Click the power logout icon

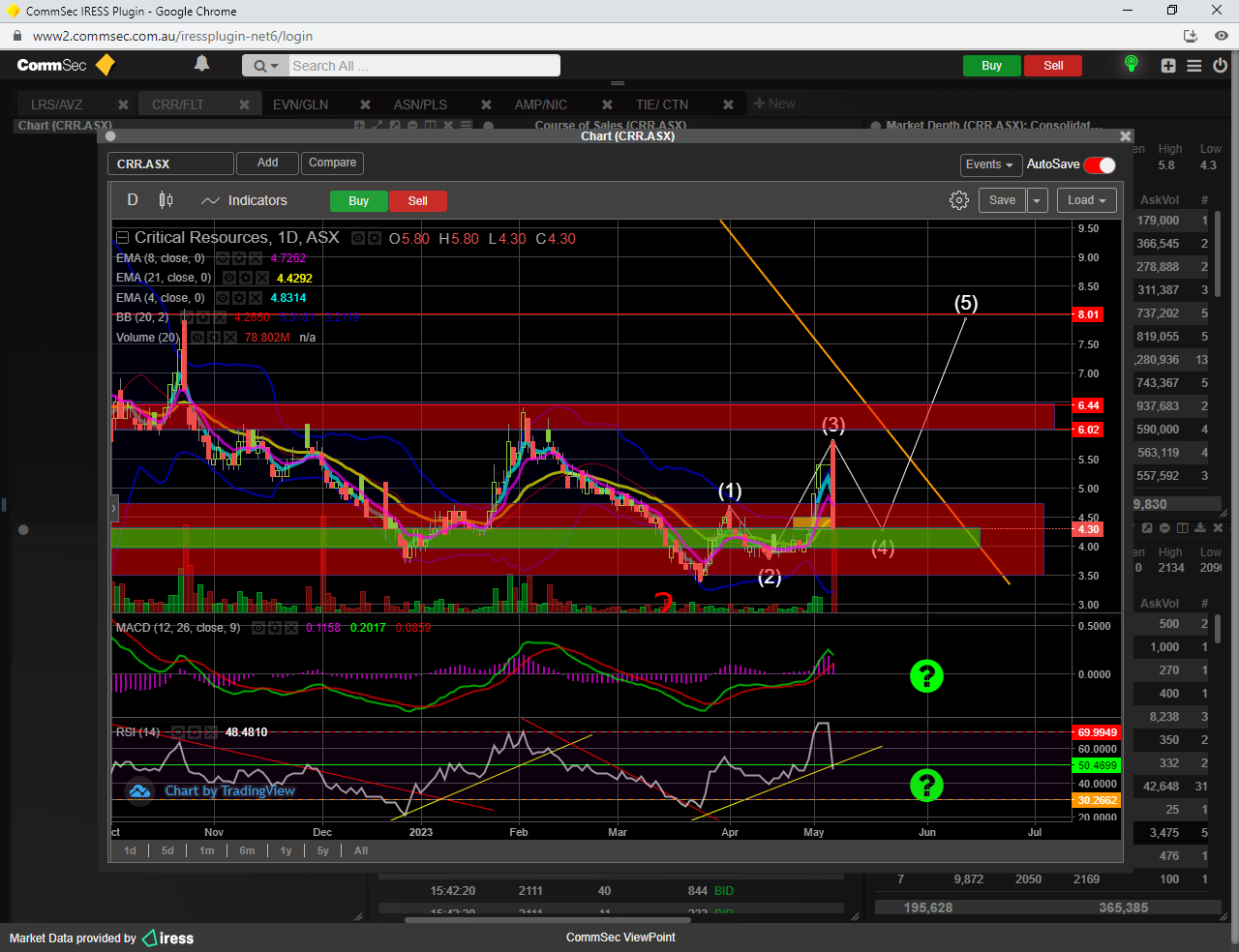click(x=1221, y=66)
